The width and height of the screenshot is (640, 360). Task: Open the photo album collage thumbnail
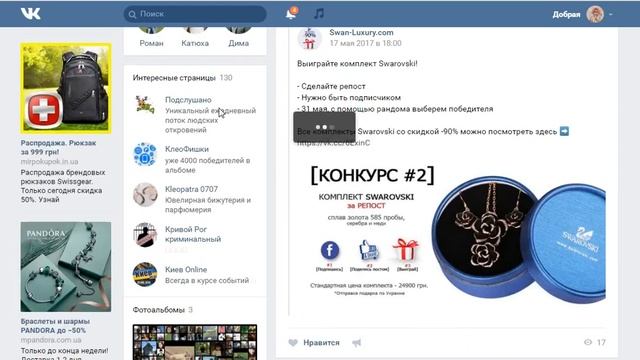coord(195,342)
